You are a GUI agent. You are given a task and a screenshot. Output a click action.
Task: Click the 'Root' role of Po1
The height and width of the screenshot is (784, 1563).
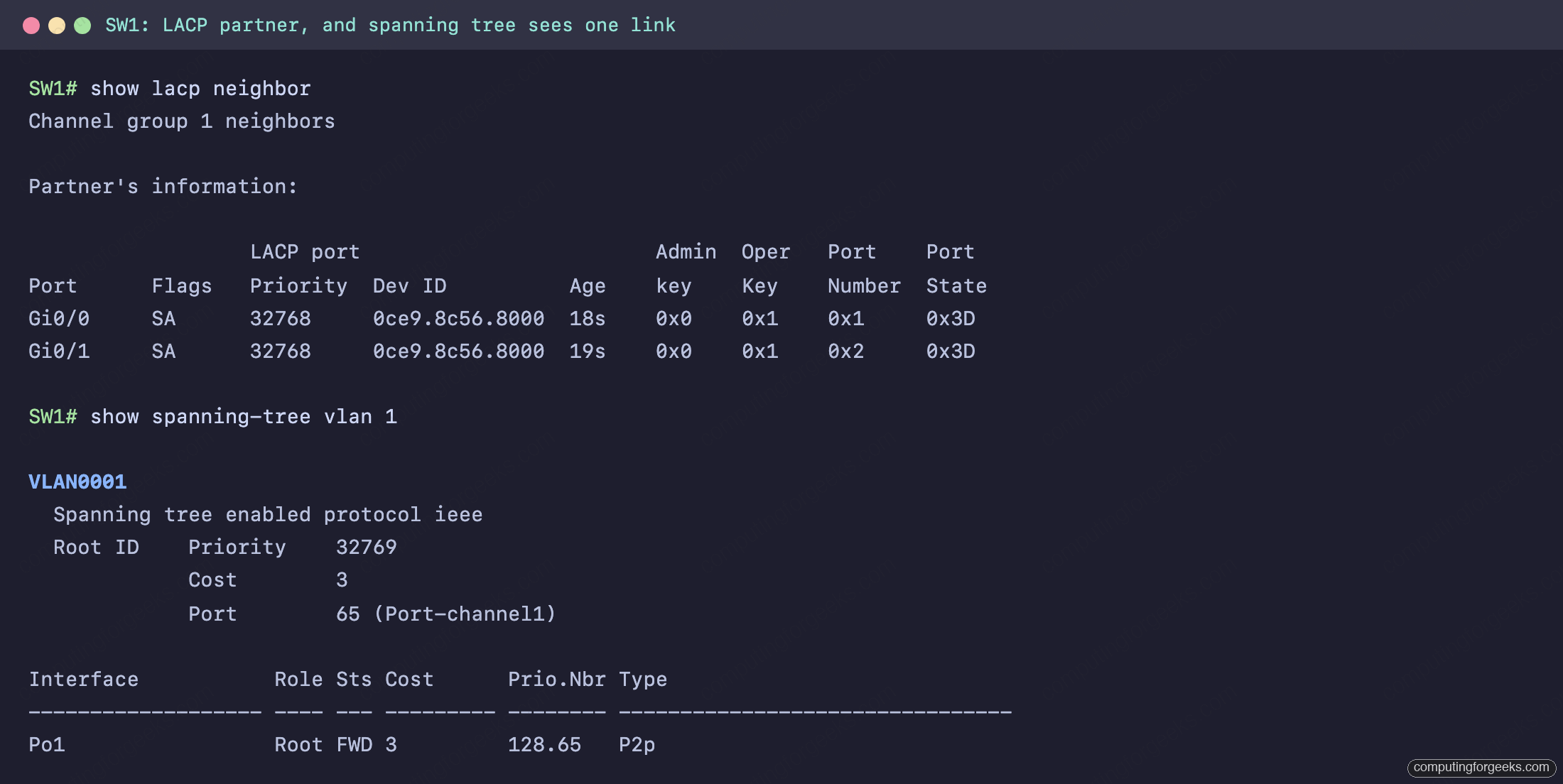coord(298,745)
